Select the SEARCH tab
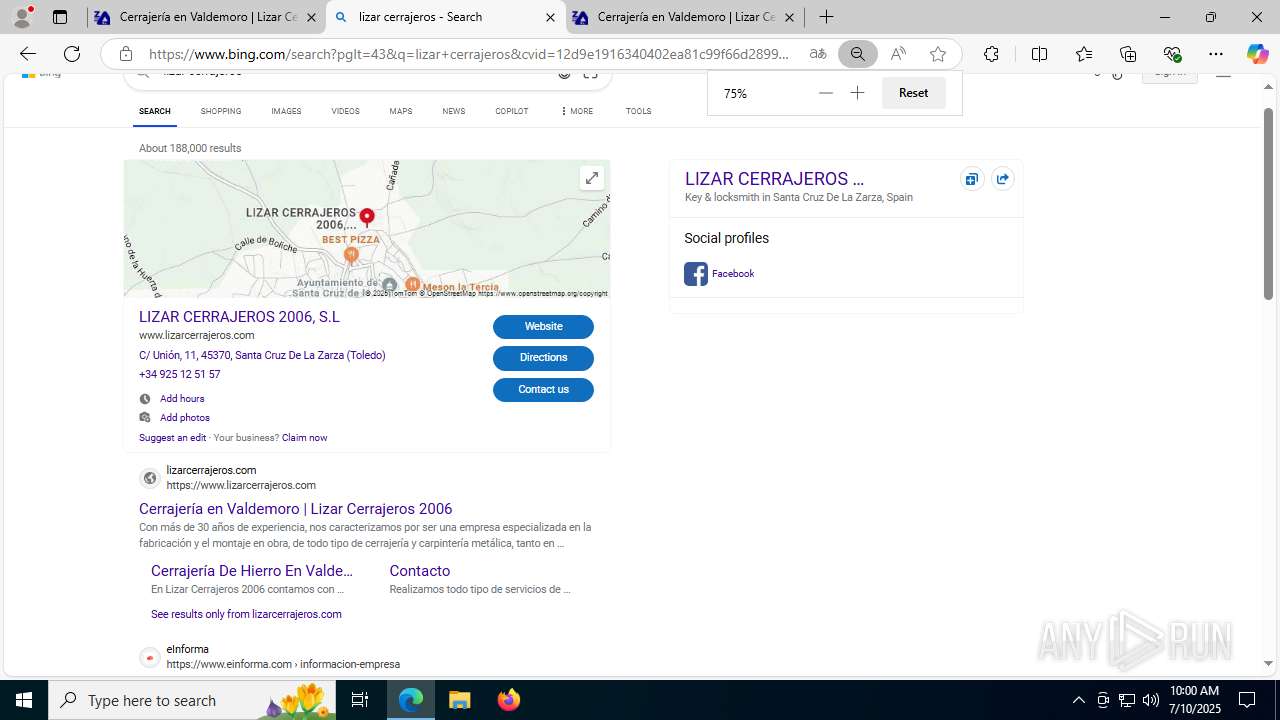 click(x=155, y=111)
